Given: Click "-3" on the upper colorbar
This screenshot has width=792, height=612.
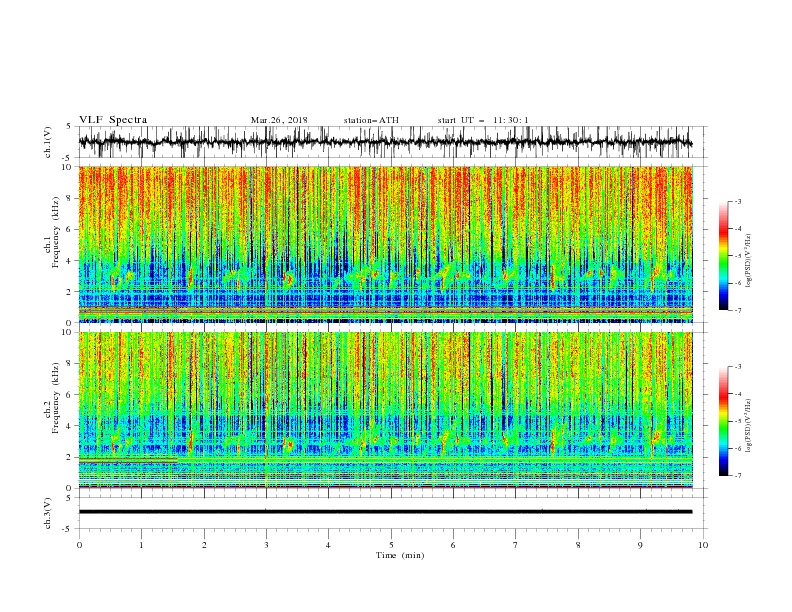Looking at the screenshot, I should [x=738, y=201].
